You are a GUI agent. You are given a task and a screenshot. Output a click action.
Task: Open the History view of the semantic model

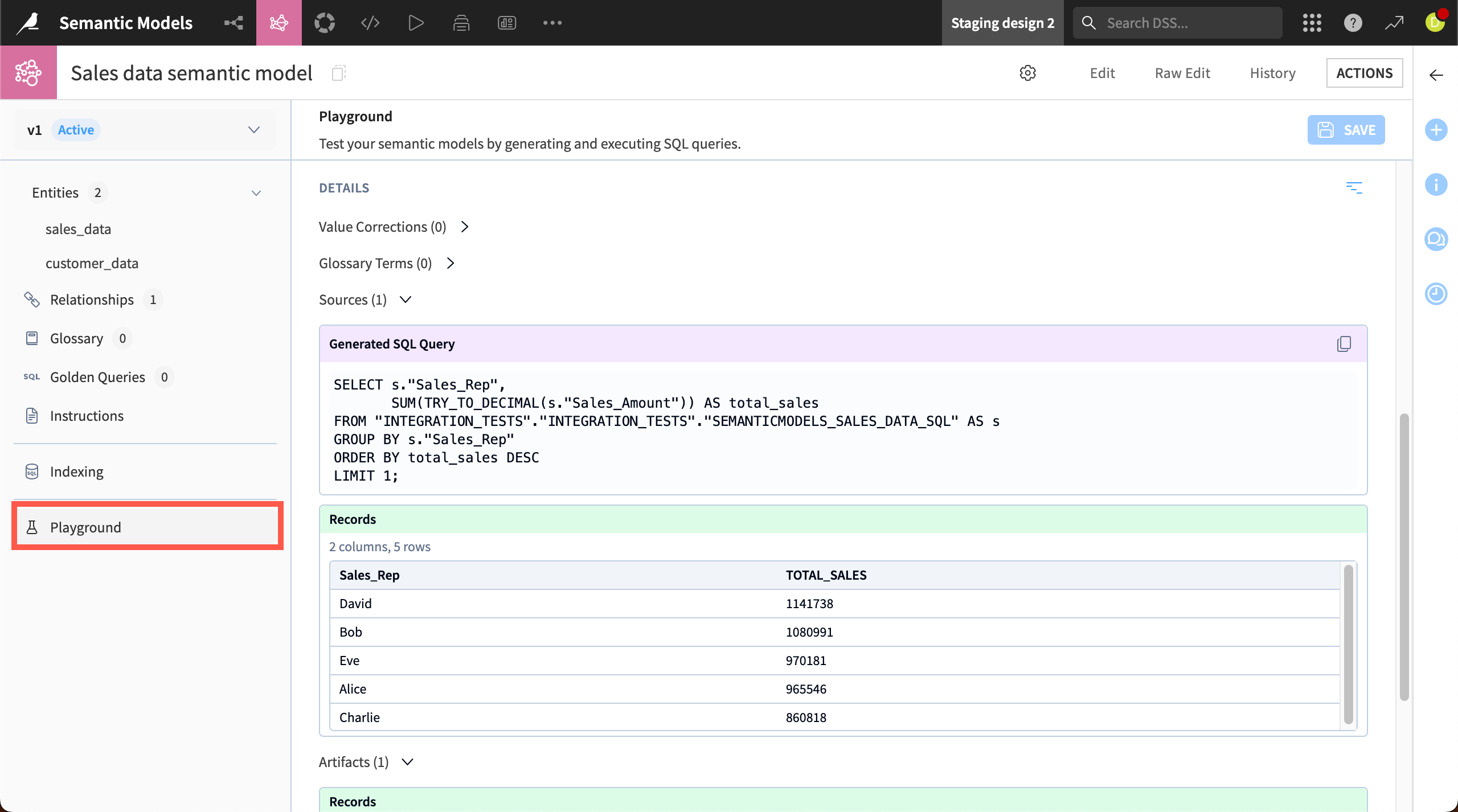coord(1272,73)
